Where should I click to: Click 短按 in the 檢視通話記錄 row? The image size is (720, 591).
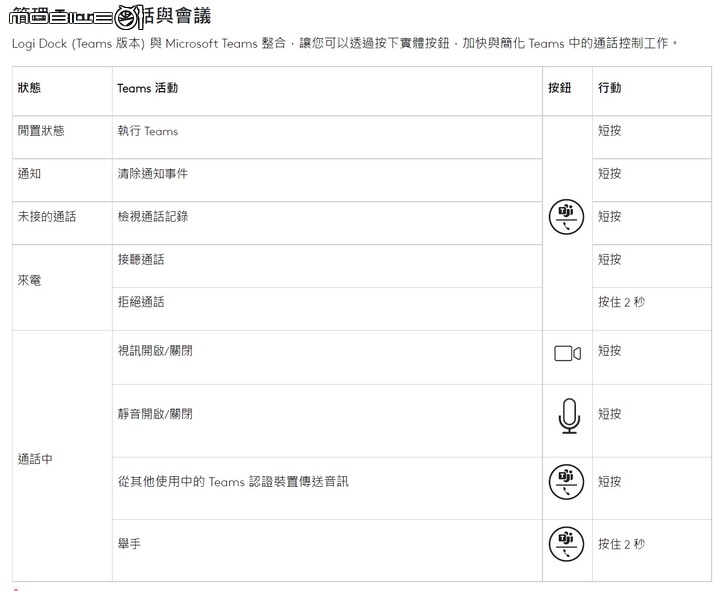click(x=609, y=216)
